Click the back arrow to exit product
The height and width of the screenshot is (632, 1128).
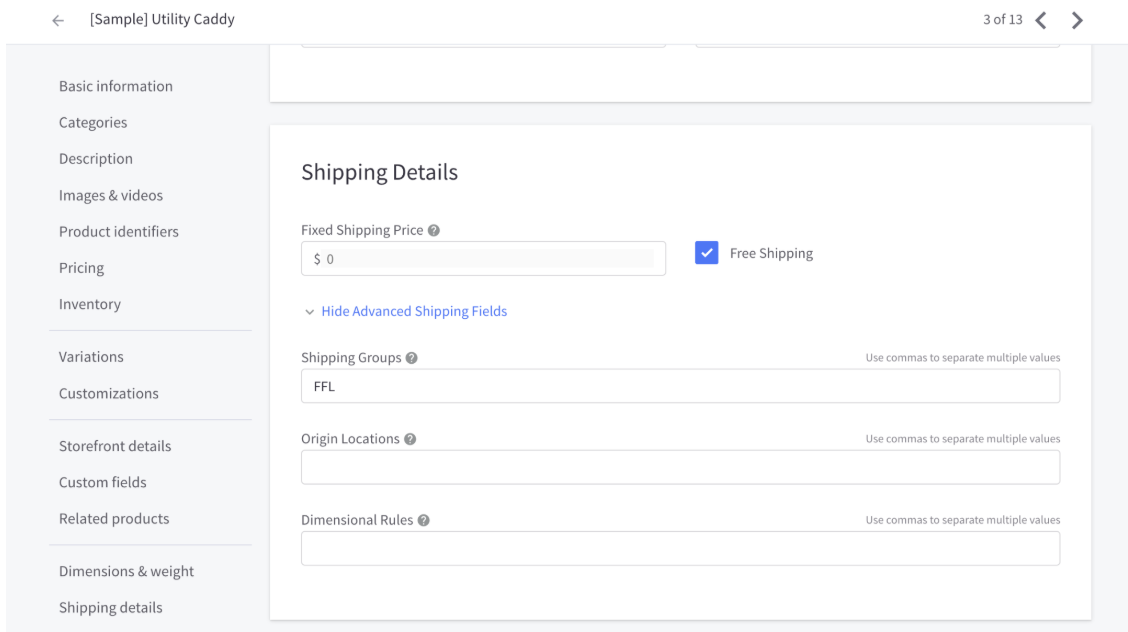[57, 20]
